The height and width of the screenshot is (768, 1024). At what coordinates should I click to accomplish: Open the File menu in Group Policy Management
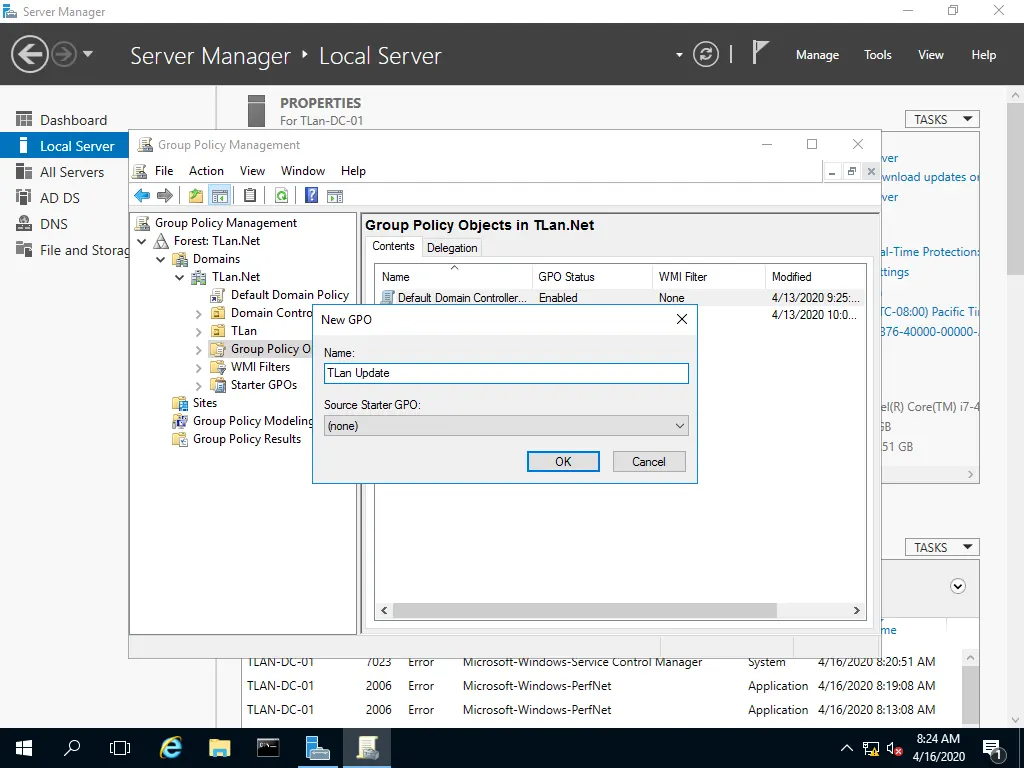164,170
